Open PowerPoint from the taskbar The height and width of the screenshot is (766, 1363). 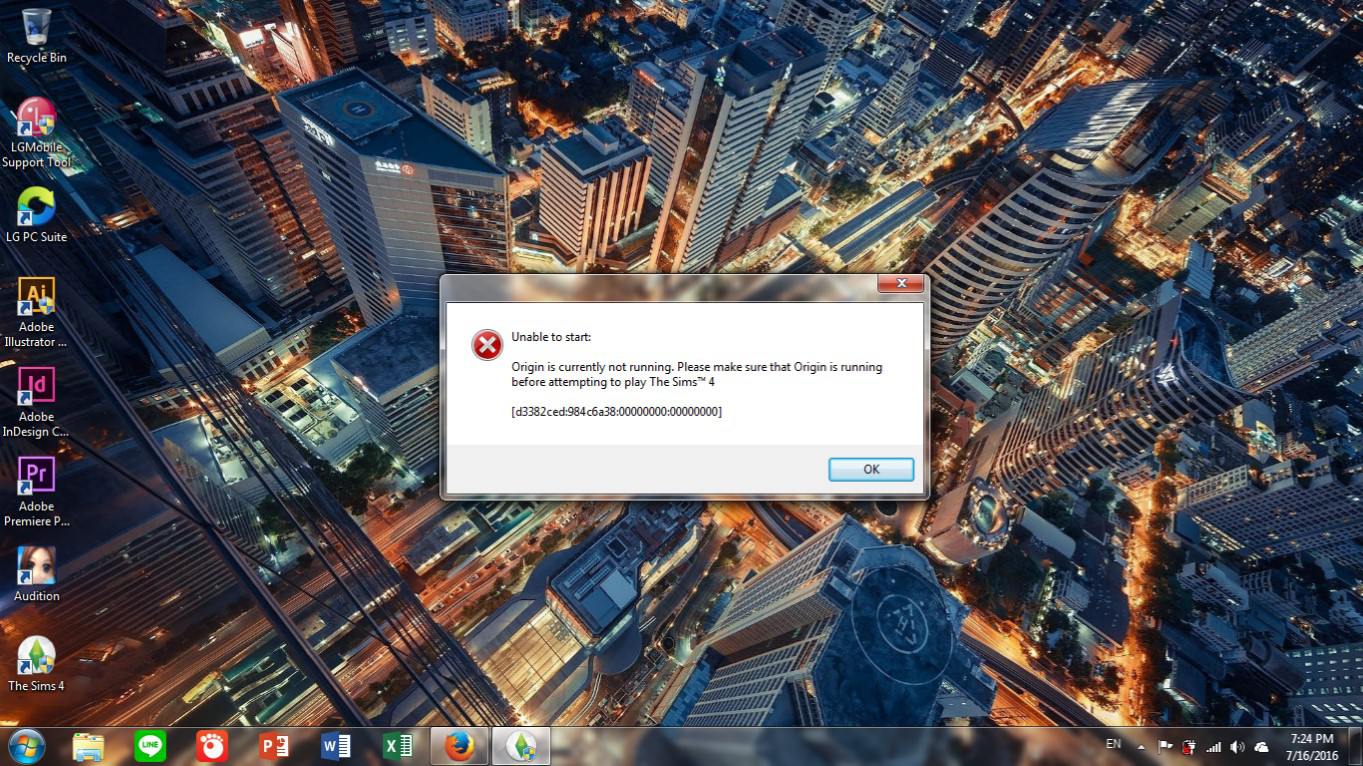(x=274, y=746)
